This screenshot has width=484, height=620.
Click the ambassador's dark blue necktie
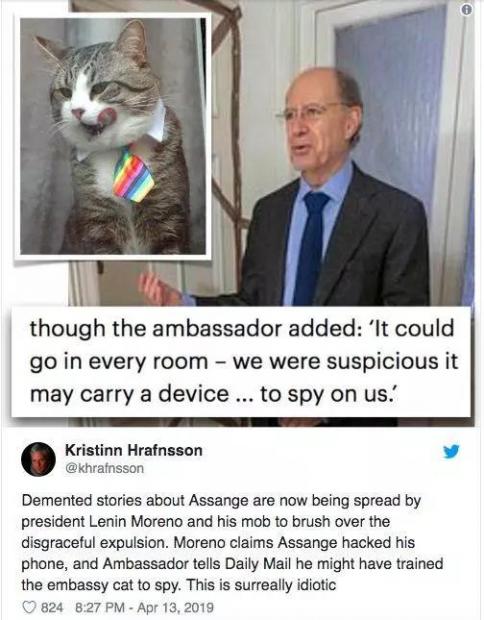click(311, 247)
